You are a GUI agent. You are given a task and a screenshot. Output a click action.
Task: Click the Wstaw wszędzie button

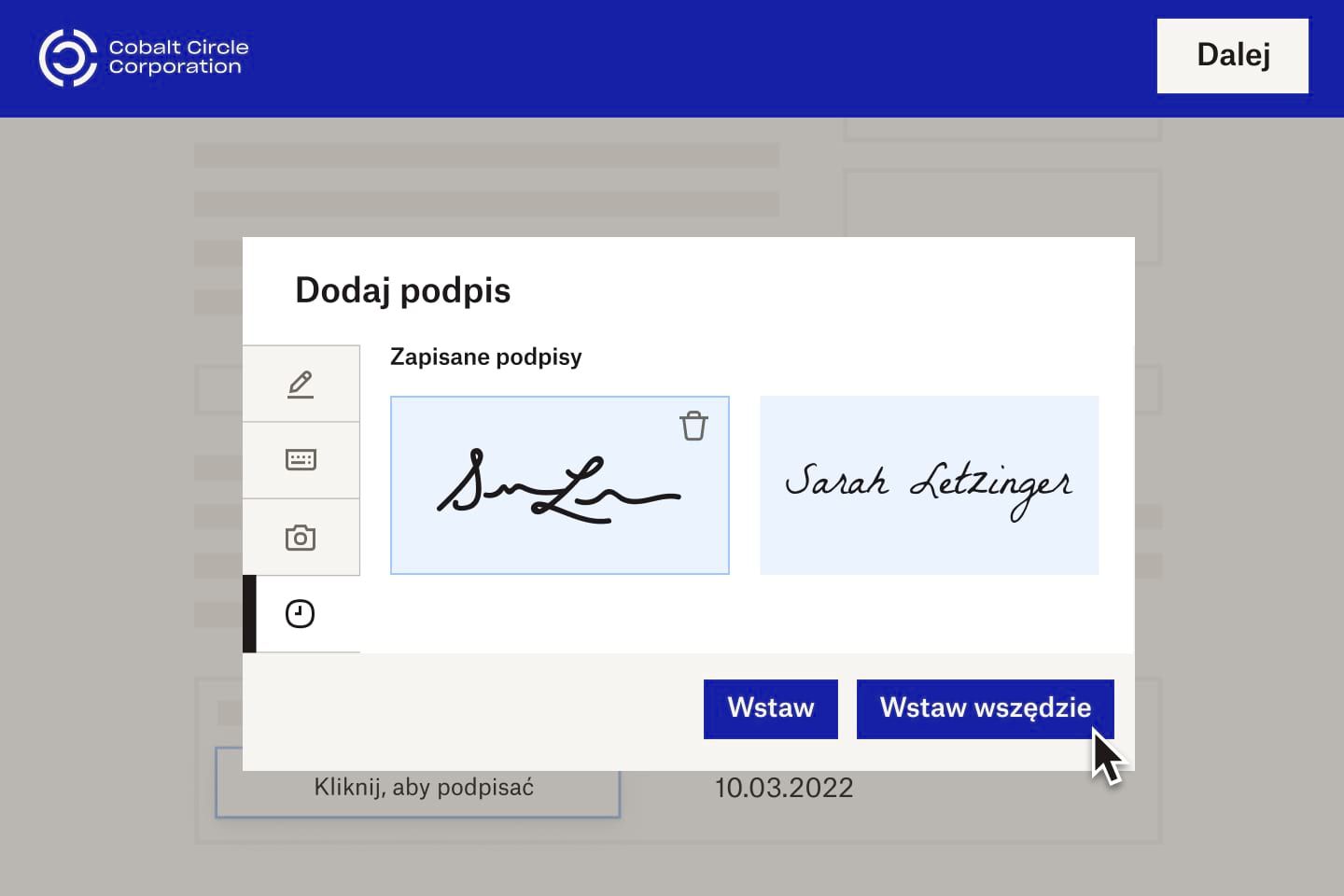point(986,708)
